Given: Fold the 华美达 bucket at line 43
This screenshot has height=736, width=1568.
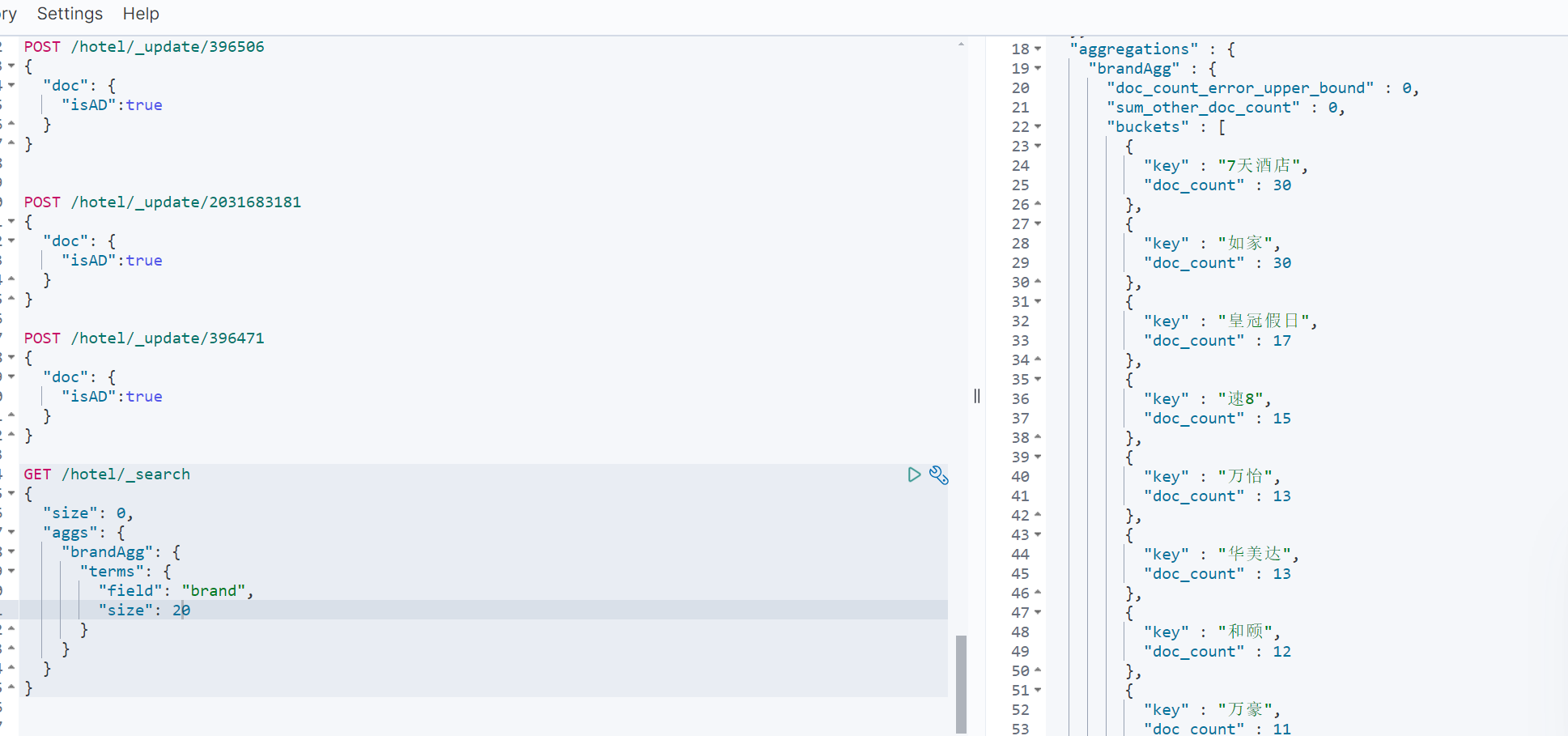Looking at the screenshot, I should click(x=1038, y=535).
